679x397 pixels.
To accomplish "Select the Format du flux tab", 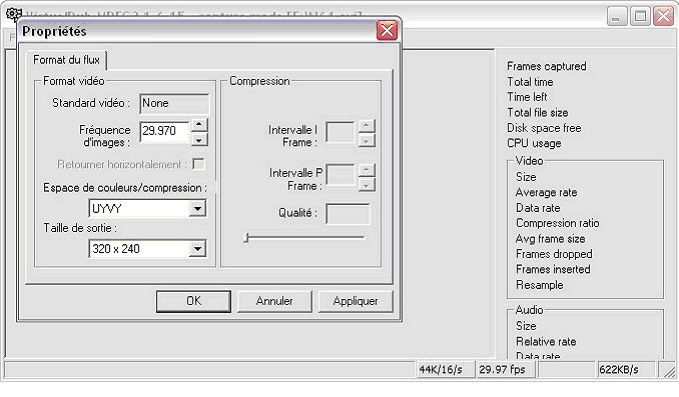I will [66, 60].
